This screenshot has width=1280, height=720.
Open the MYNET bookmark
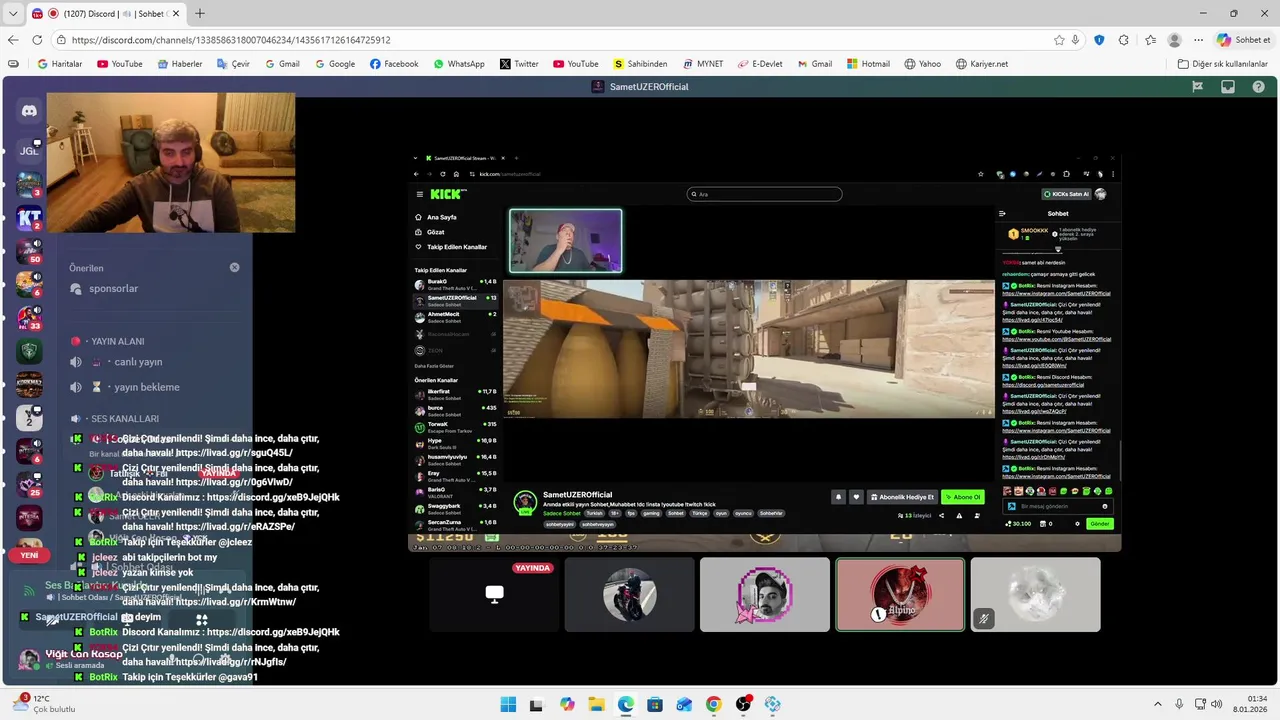[703, 64]
